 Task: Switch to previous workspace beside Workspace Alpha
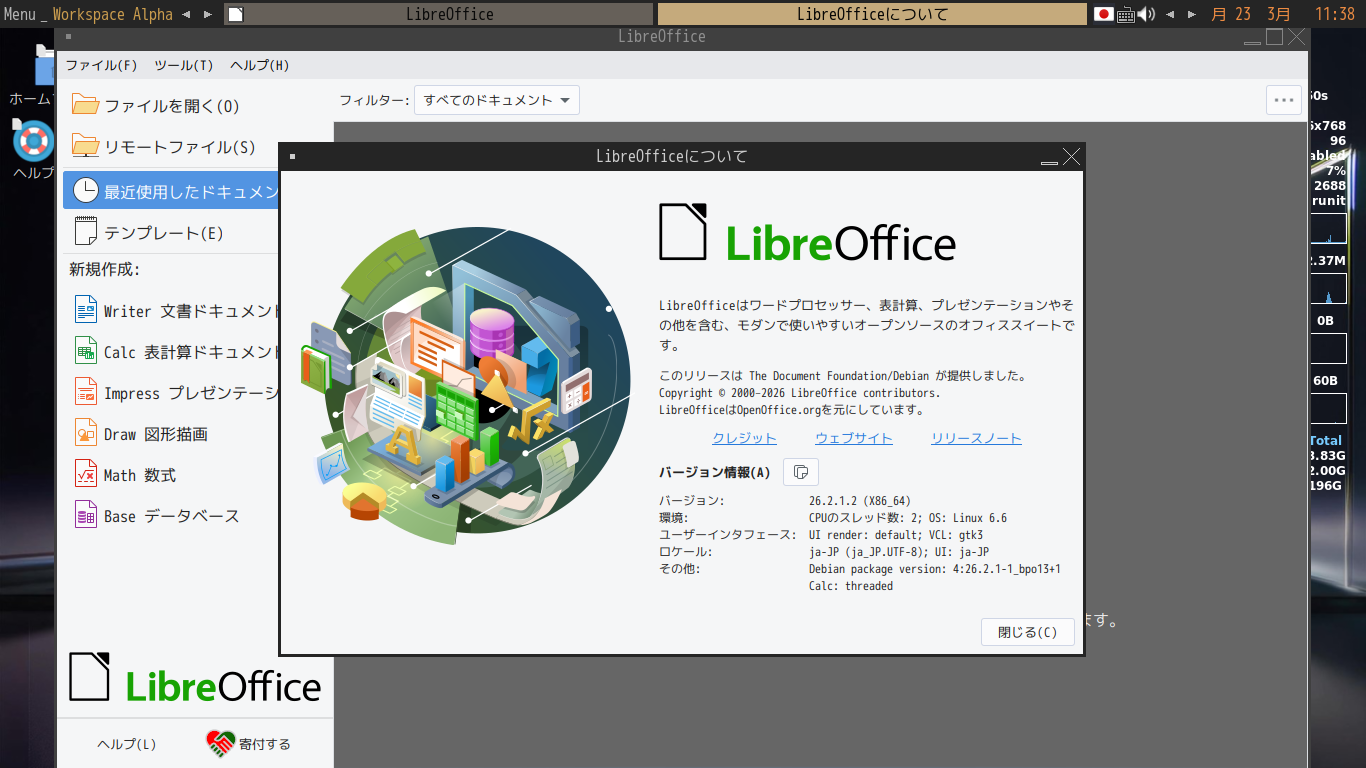[x=186, y=14]
